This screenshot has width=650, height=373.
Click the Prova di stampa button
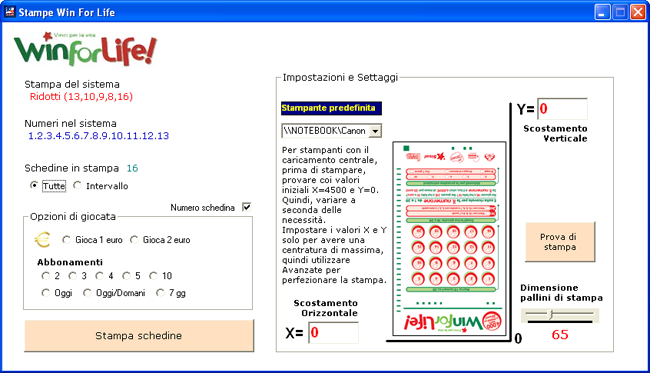(560, 242)
